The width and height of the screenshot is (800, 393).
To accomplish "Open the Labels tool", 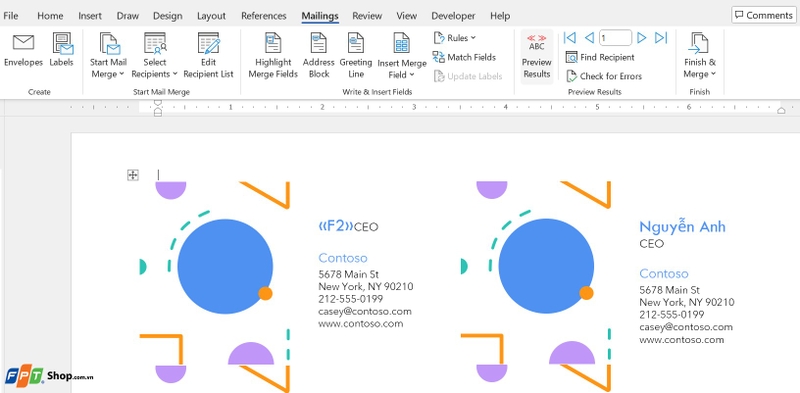I will click(x=62, y=51).
